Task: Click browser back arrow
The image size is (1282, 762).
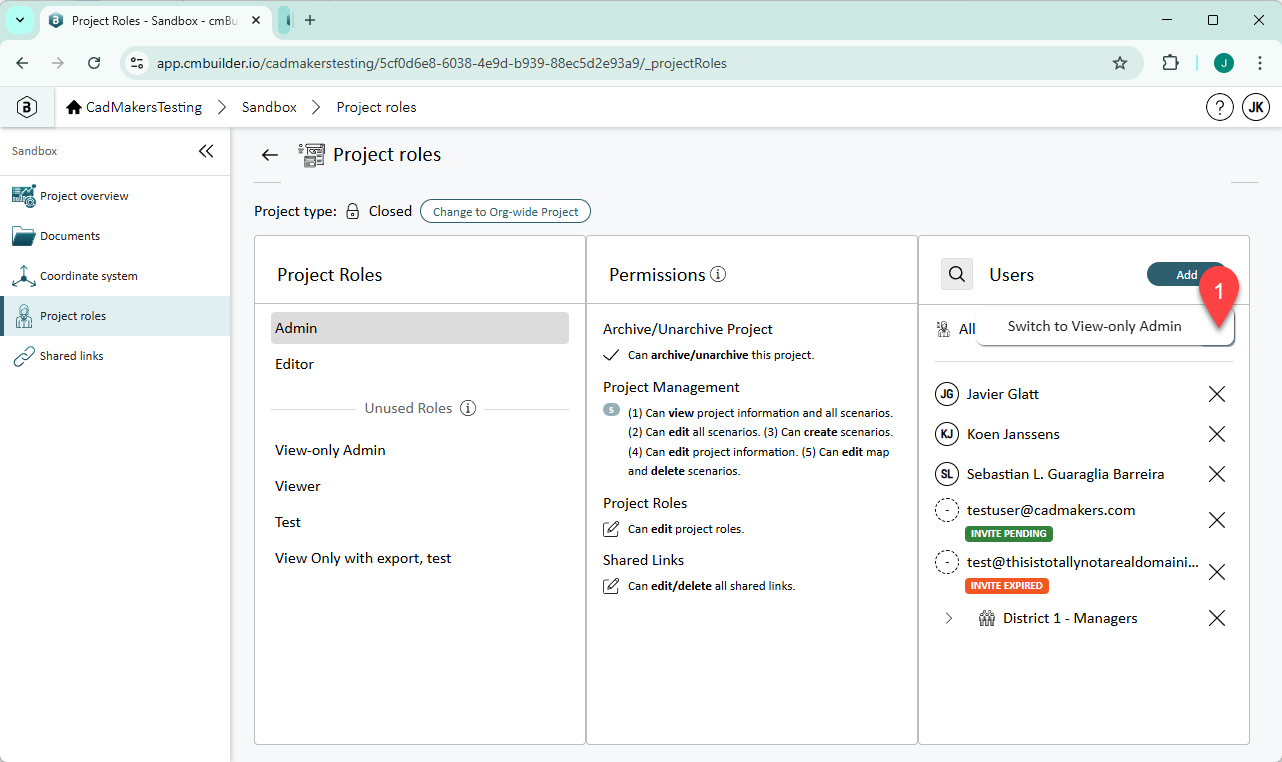Action: (x=22, y=63)
